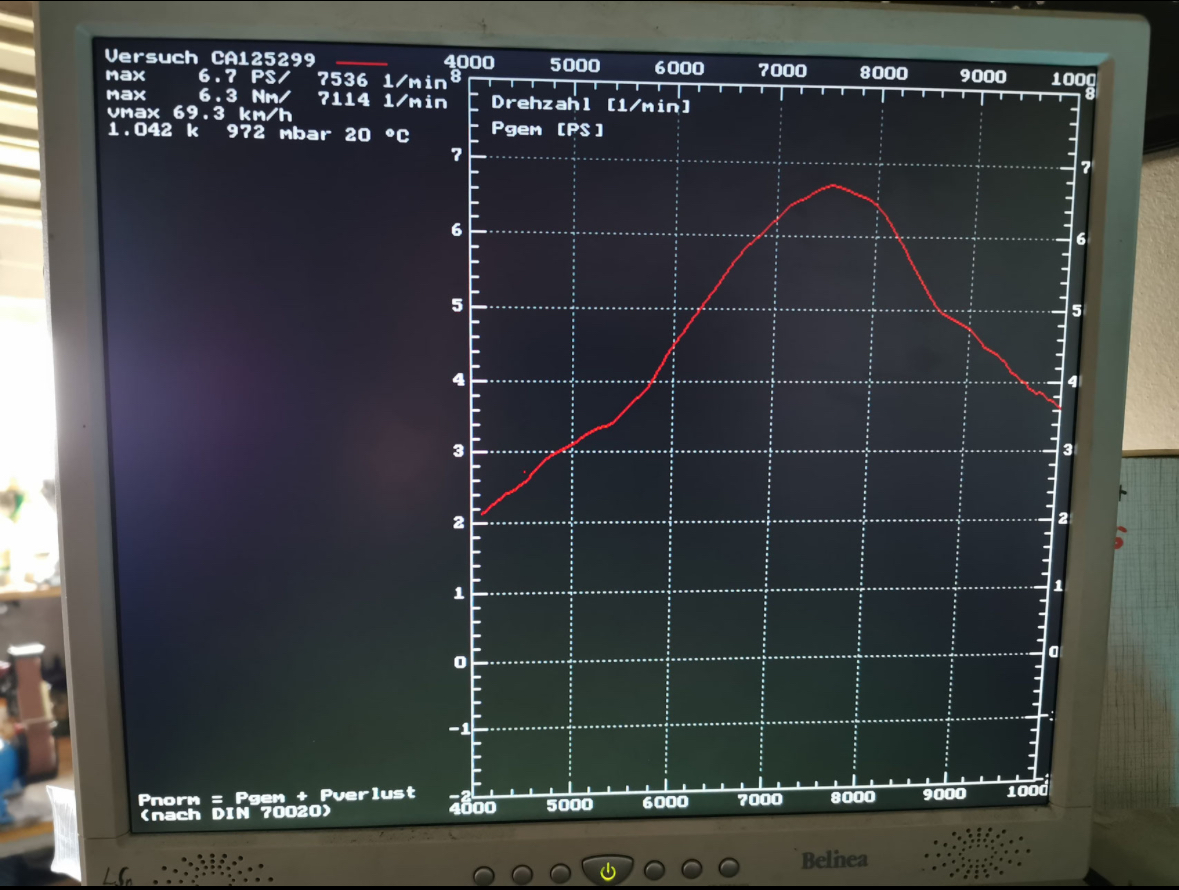Select the 7114 1/min peak torque speed
The image size is (1179, 890).
coord(381,100)
